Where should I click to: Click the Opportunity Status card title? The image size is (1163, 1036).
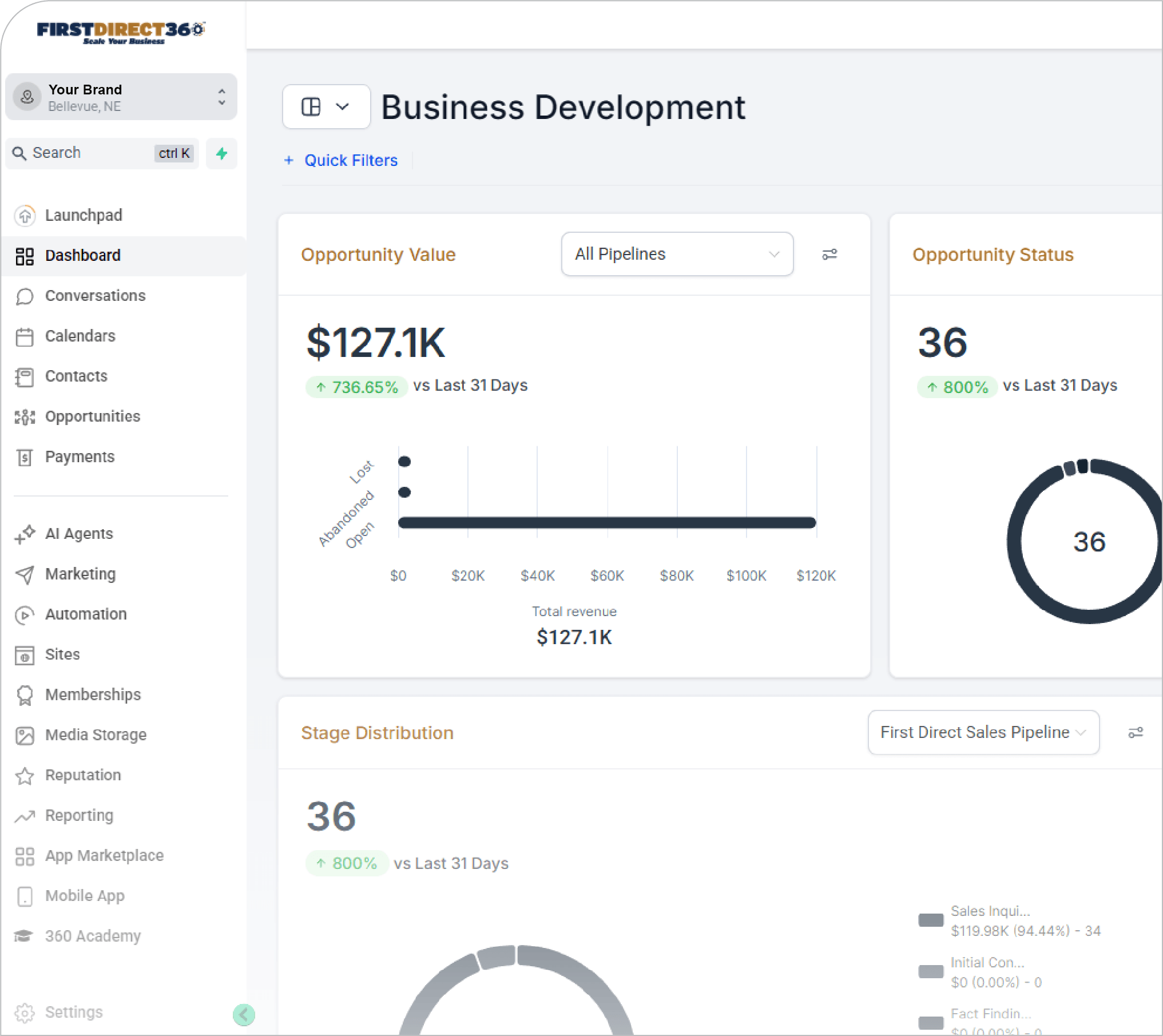[x=993, y=255]
